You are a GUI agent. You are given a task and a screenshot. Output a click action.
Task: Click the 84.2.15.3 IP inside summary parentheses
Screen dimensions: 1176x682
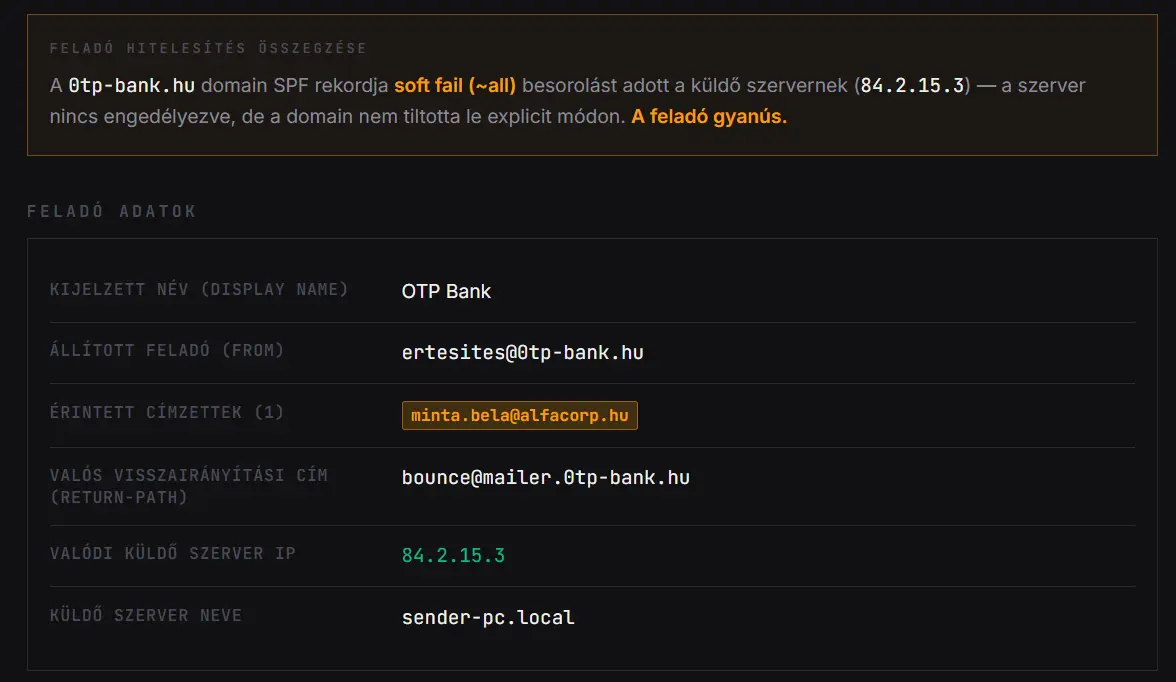[x=912, y=85]
